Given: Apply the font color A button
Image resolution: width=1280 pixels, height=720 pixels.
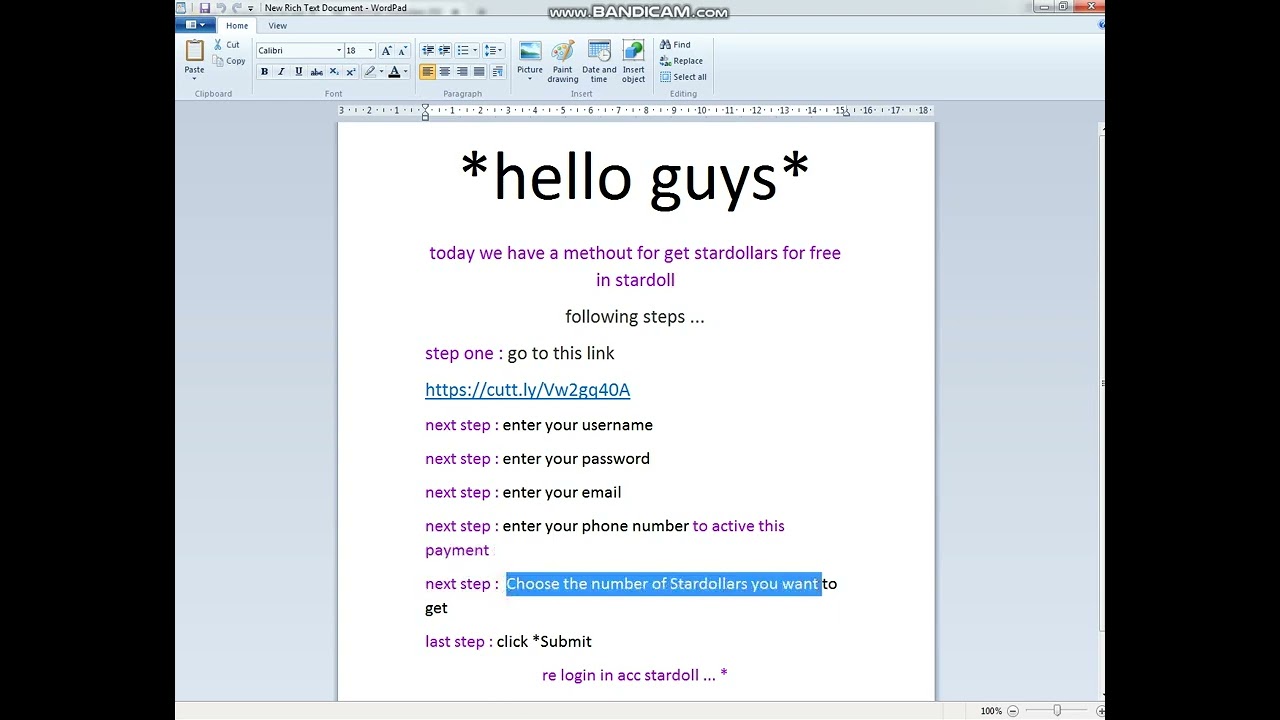Looking at the screenshot, I should (394, 72).
